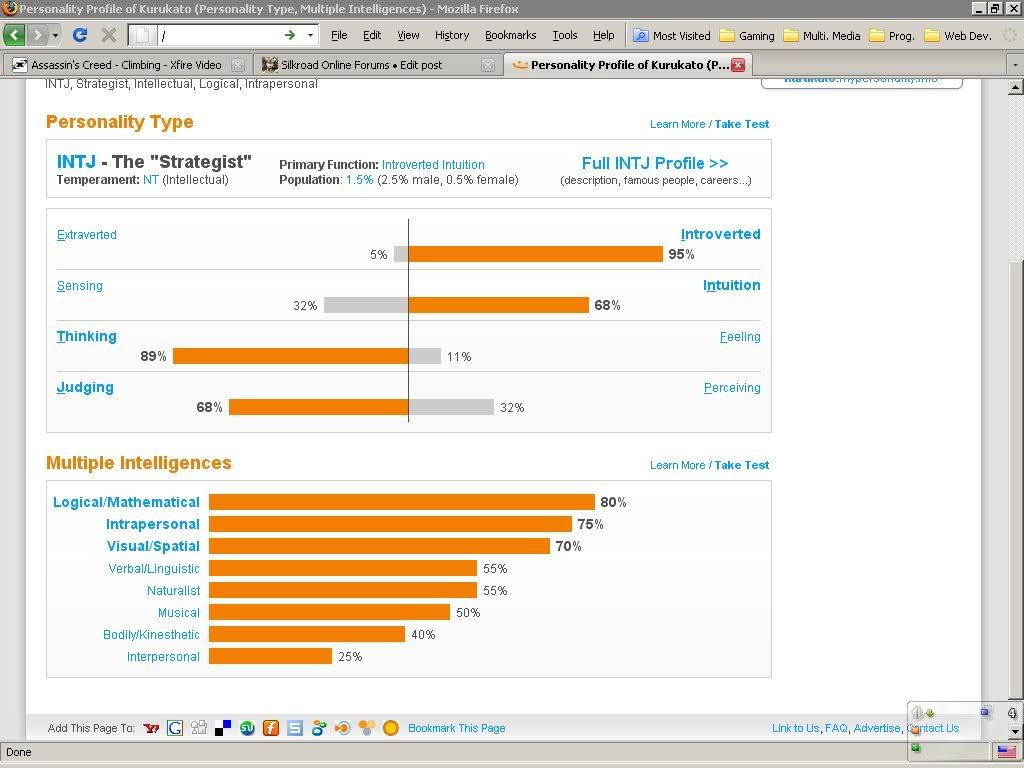This screenshot has height=768, width=1024.
Task: Open the list all tabs dropdown
Action: point(1013,65)
